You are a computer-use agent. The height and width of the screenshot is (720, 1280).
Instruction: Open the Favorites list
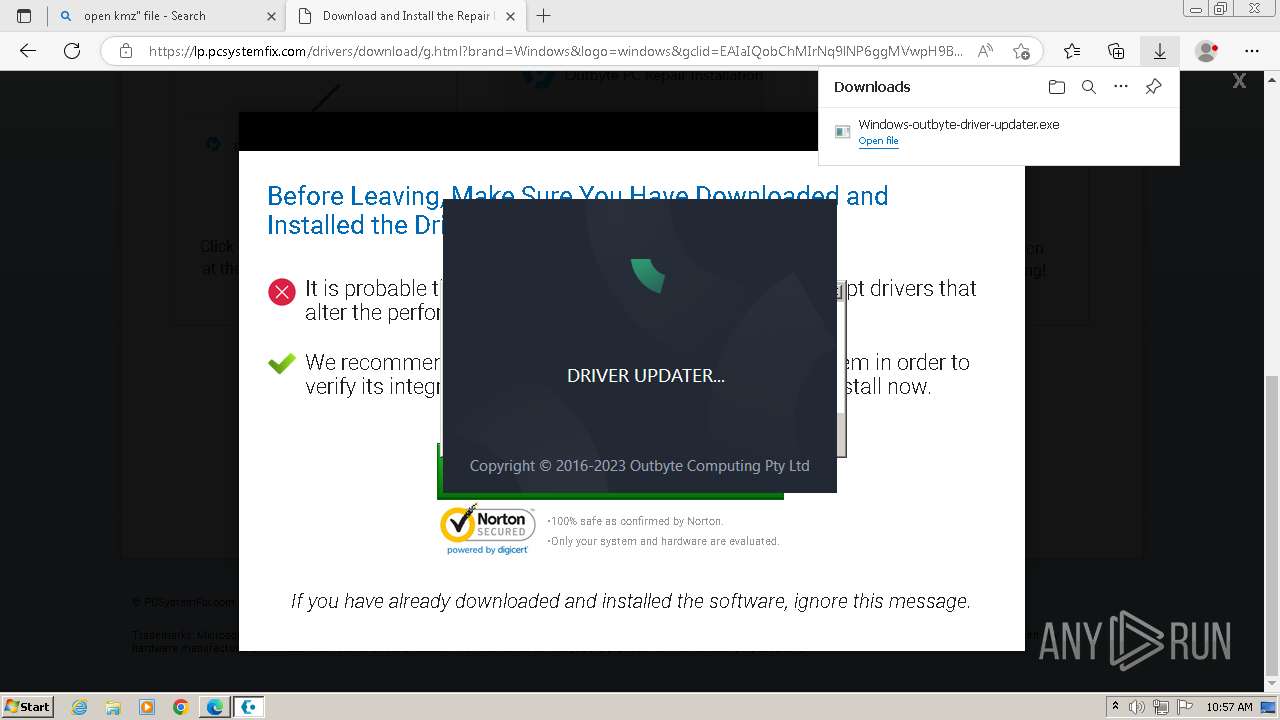[1072, 51]
